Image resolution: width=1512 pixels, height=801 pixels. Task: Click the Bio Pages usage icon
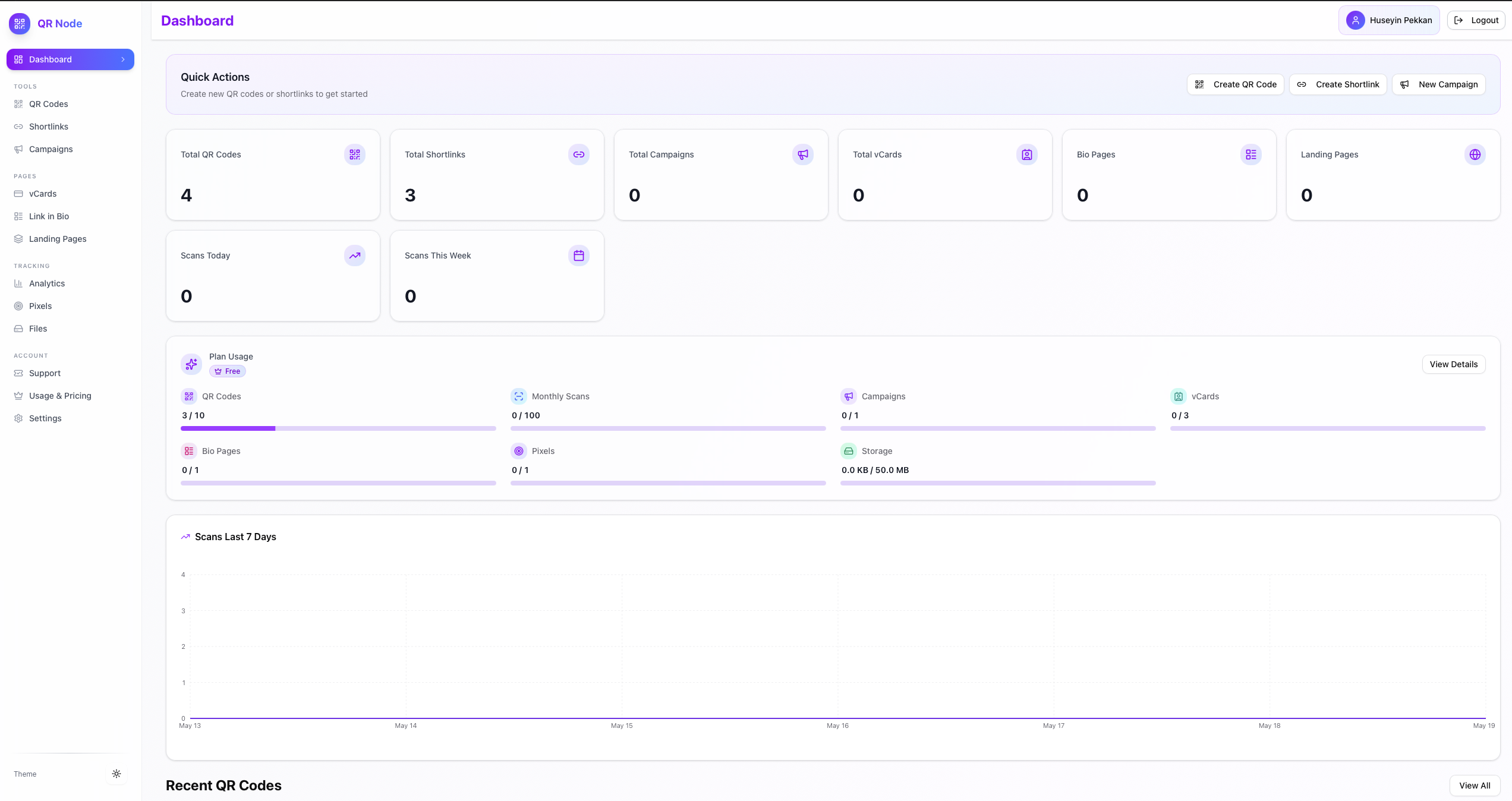click(189, 451)
